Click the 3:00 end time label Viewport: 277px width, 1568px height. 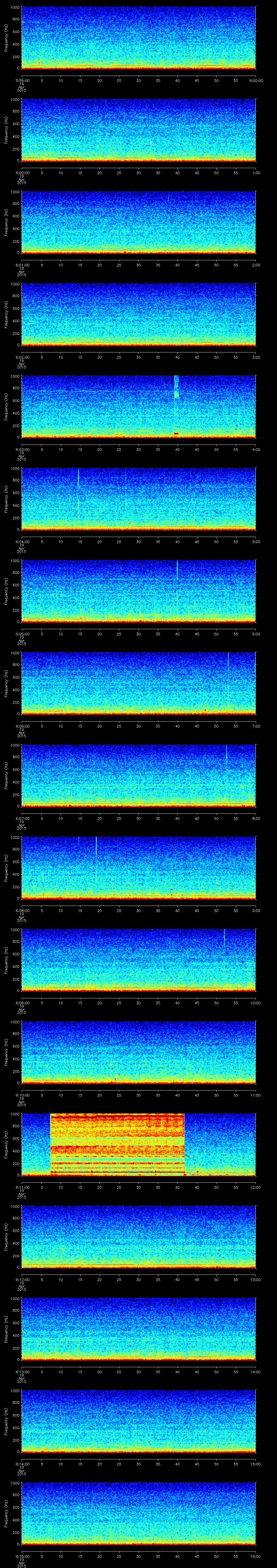256,357
